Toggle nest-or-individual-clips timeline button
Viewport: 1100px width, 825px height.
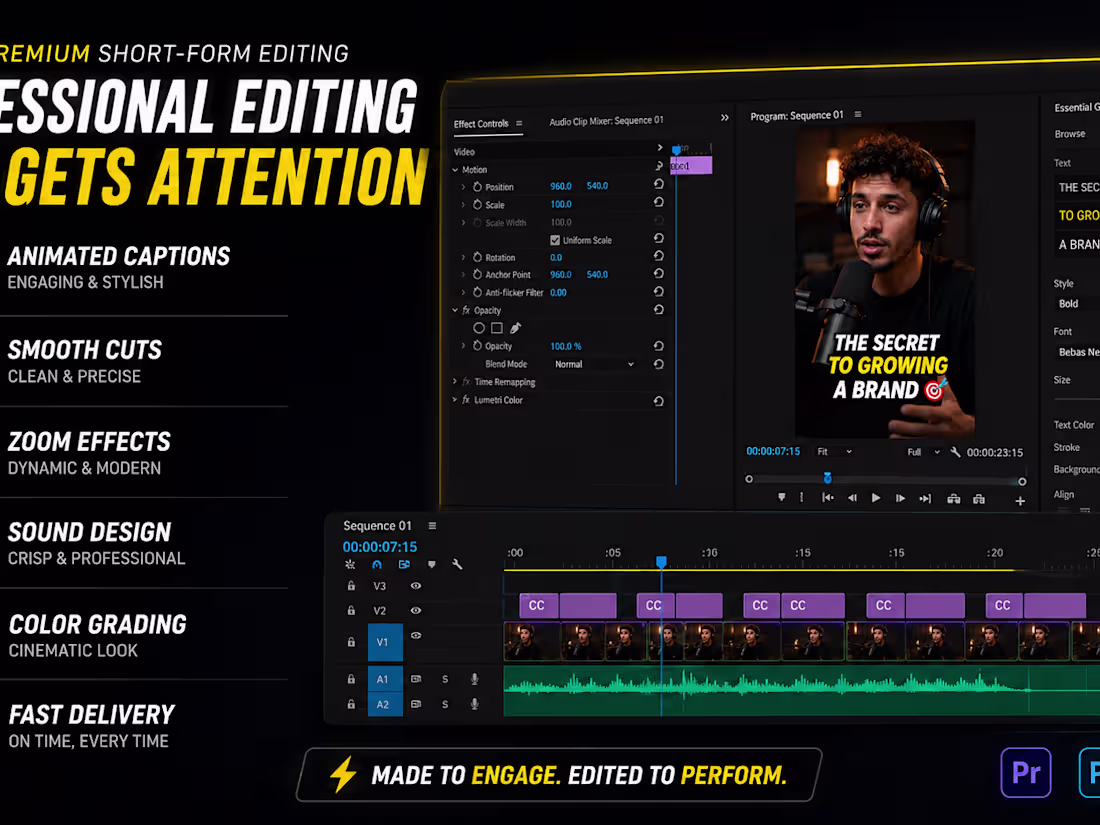[x=350, y=564]
